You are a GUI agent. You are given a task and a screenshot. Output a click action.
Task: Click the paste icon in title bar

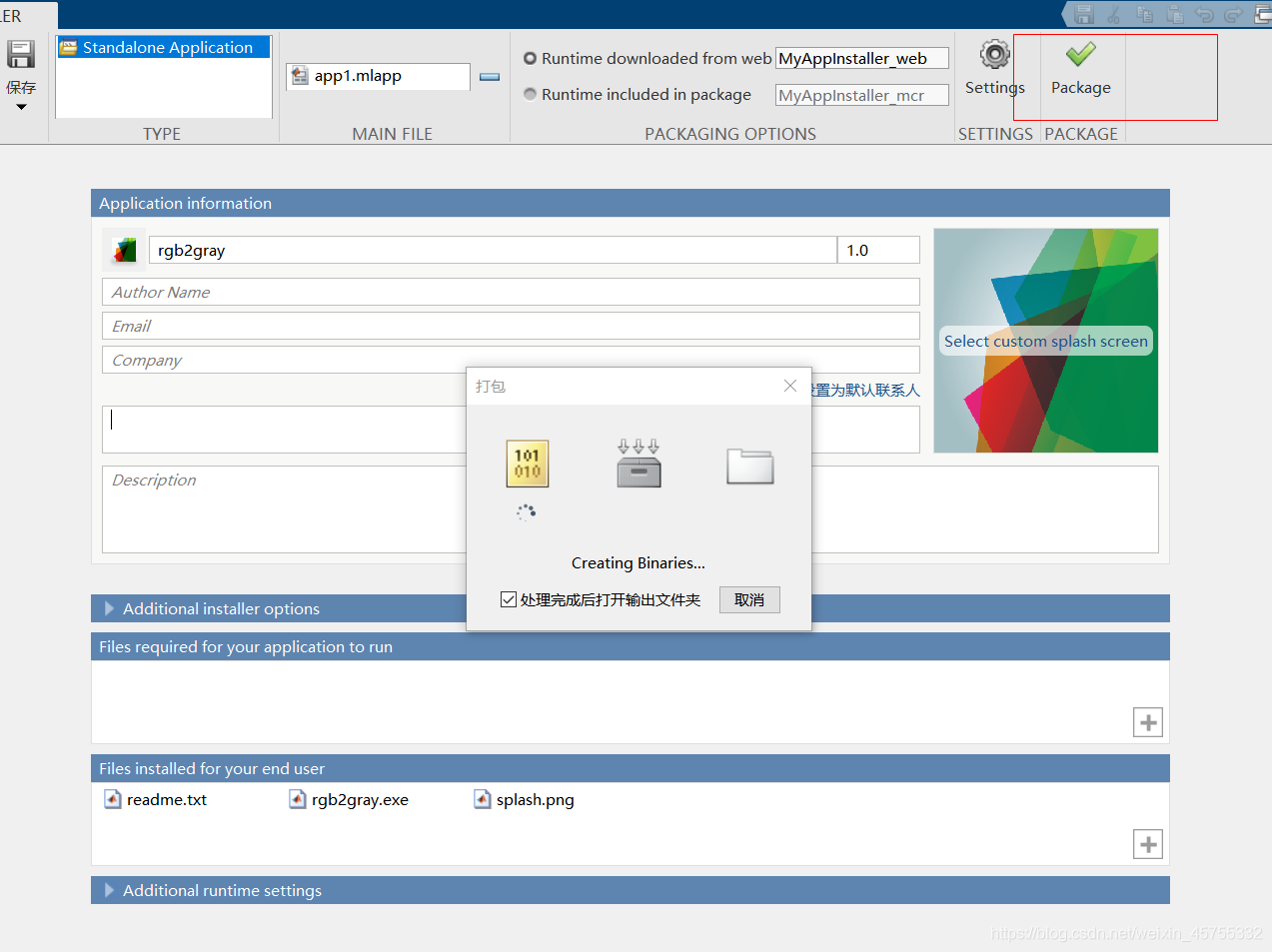tap(1175, 15)
